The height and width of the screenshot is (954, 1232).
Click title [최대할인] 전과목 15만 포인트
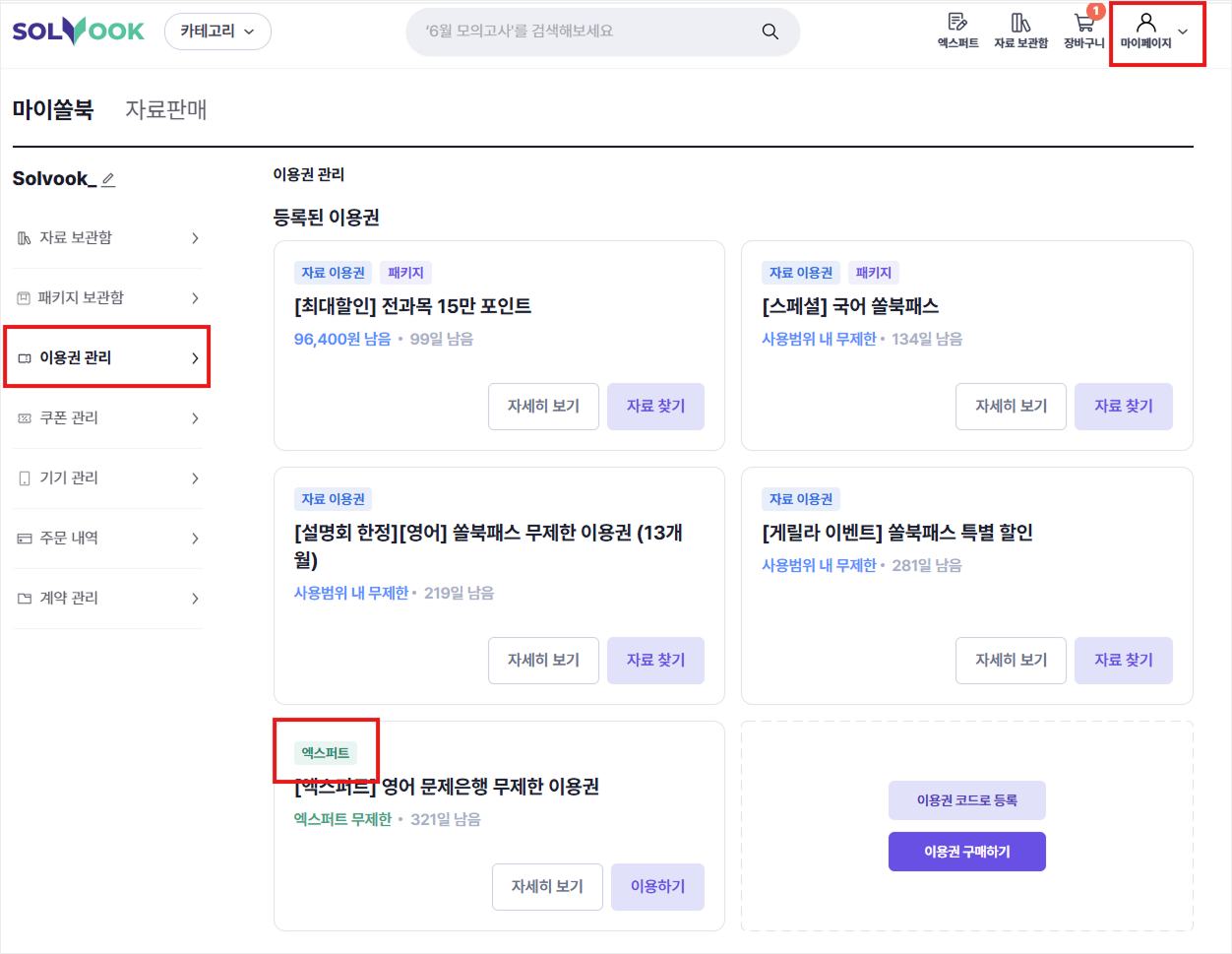point(413,306)
